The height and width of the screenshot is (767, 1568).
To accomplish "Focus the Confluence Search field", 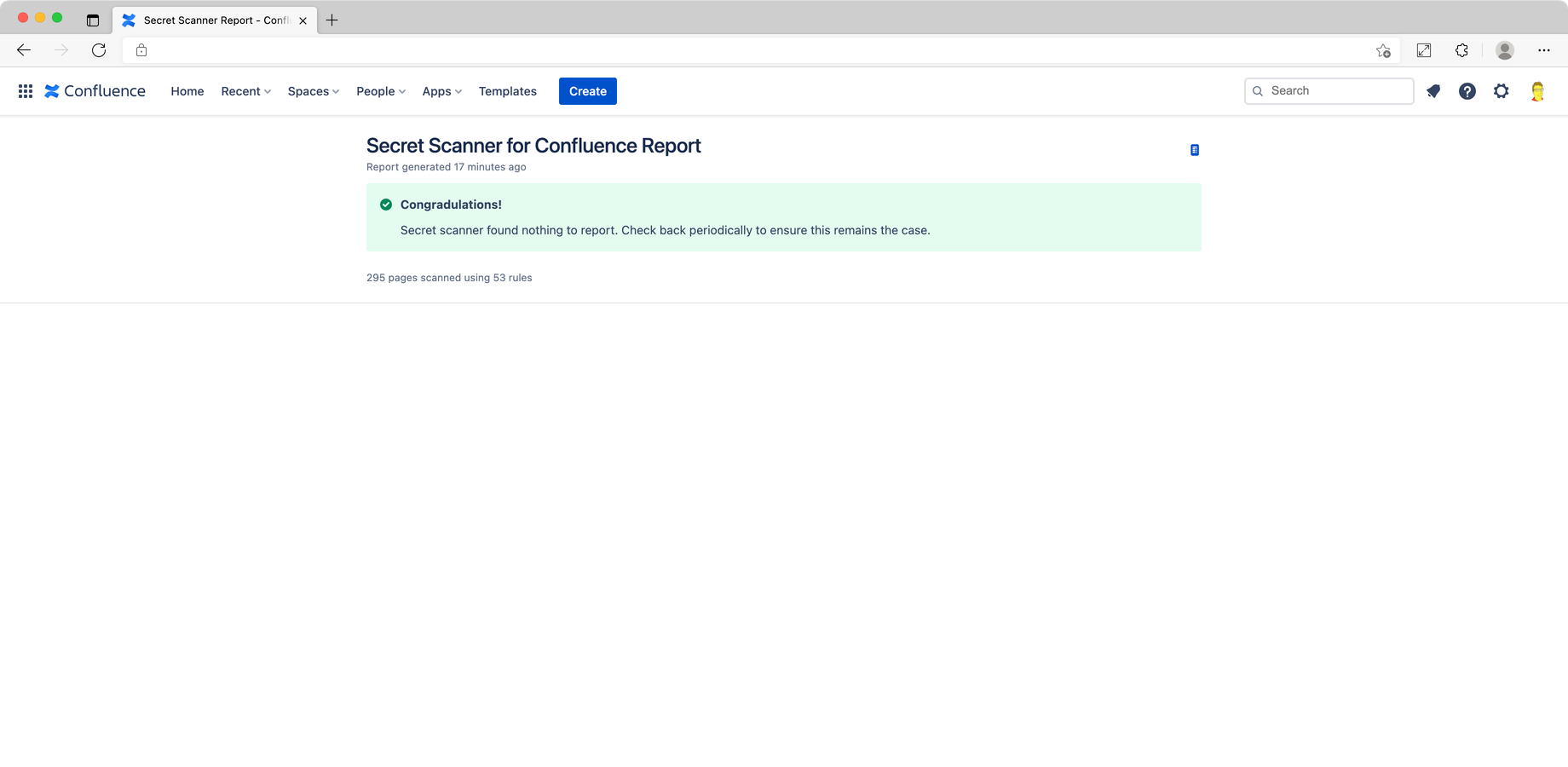I will (x=1329, y=91).
